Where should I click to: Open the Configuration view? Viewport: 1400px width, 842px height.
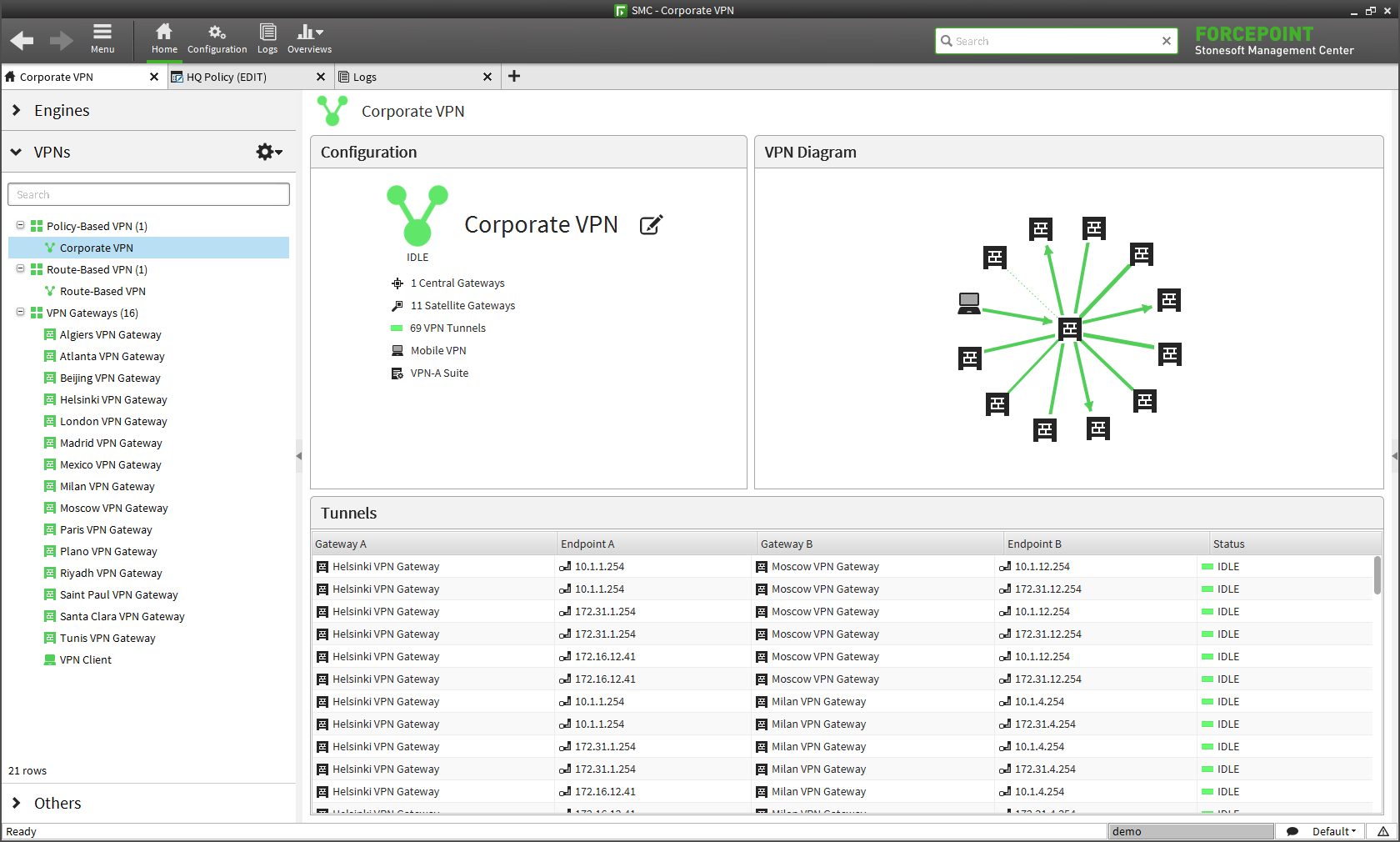coord(217,38)
